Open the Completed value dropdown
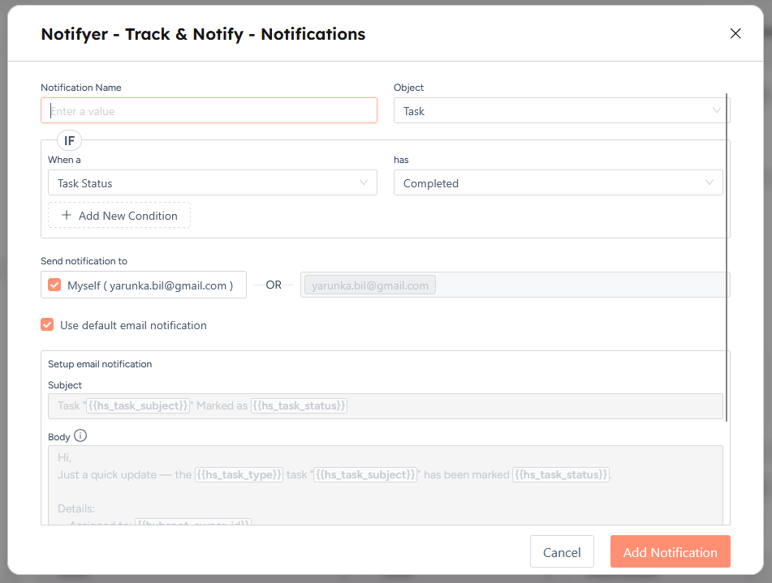The image size is (772, 583). point(558,183)
